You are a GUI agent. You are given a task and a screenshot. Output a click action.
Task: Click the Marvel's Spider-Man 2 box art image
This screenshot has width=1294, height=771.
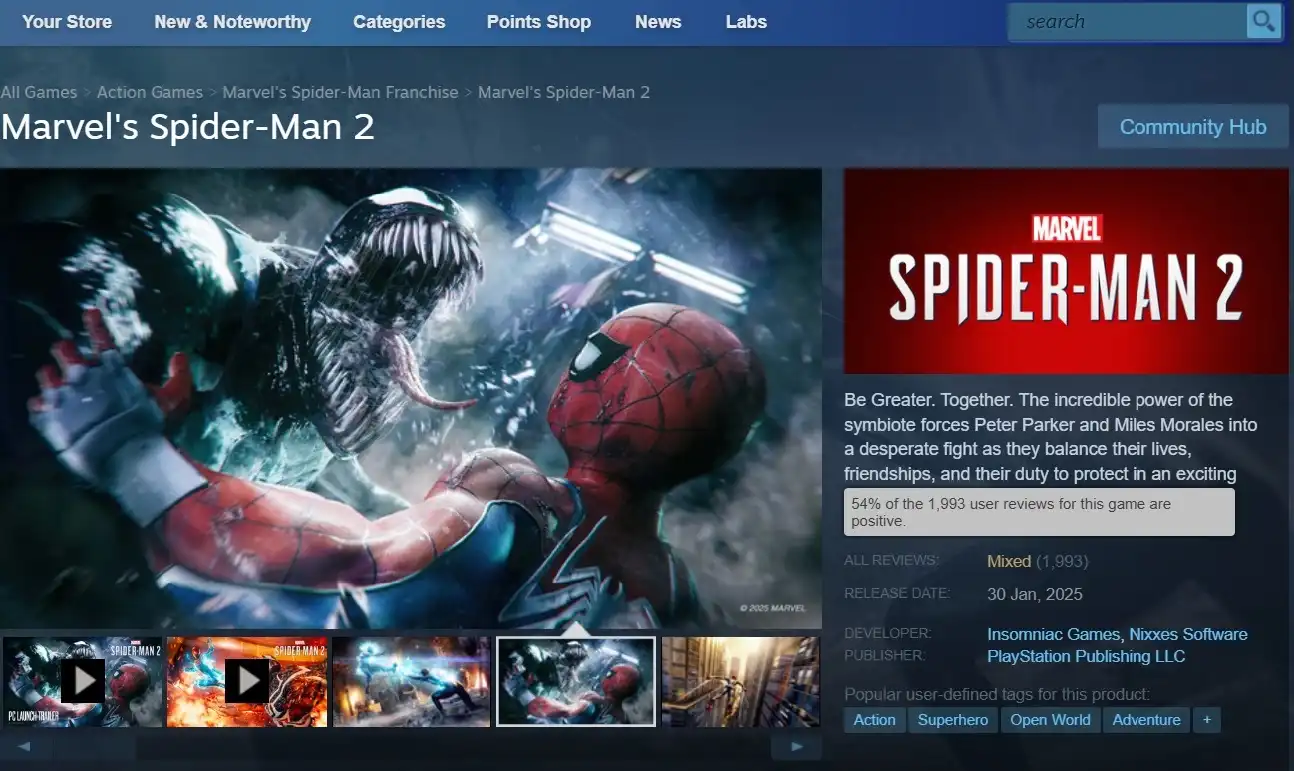click(1065, 271)
